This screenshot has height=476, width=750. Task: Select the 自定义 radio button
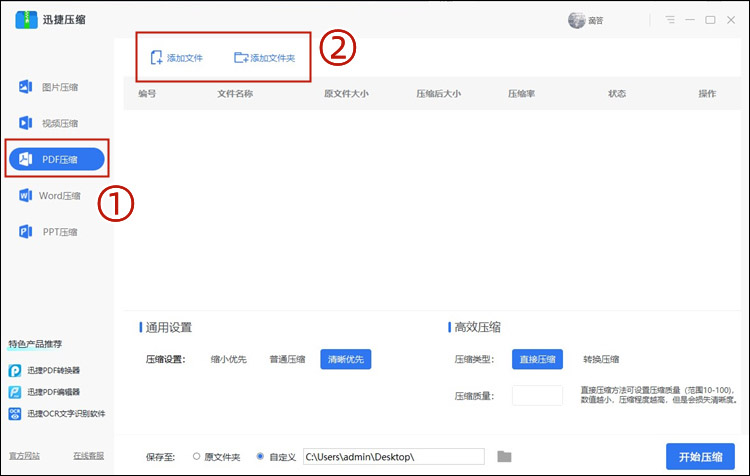coord(260,456)
